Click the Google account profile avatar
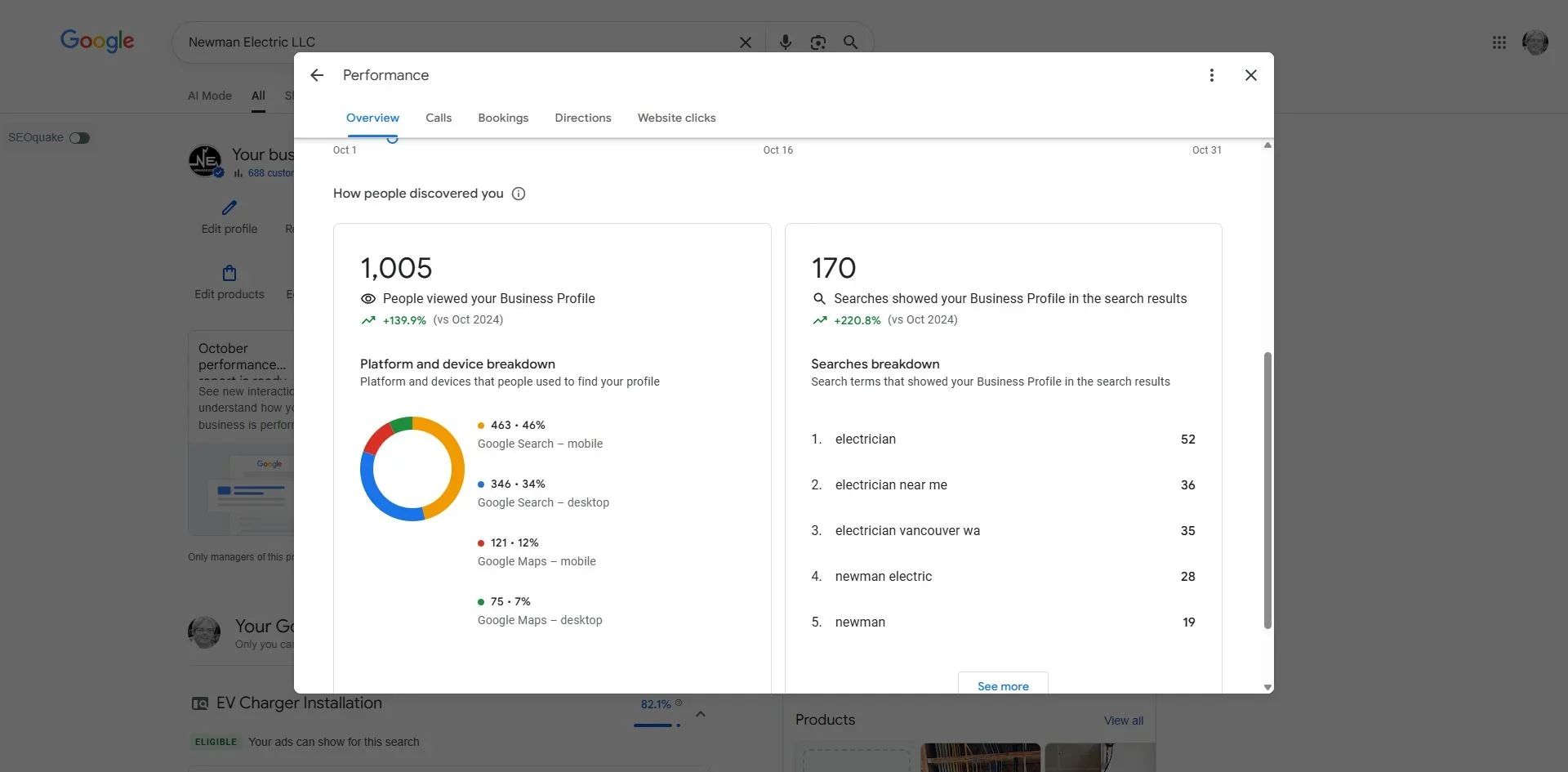 [1535, 42]
